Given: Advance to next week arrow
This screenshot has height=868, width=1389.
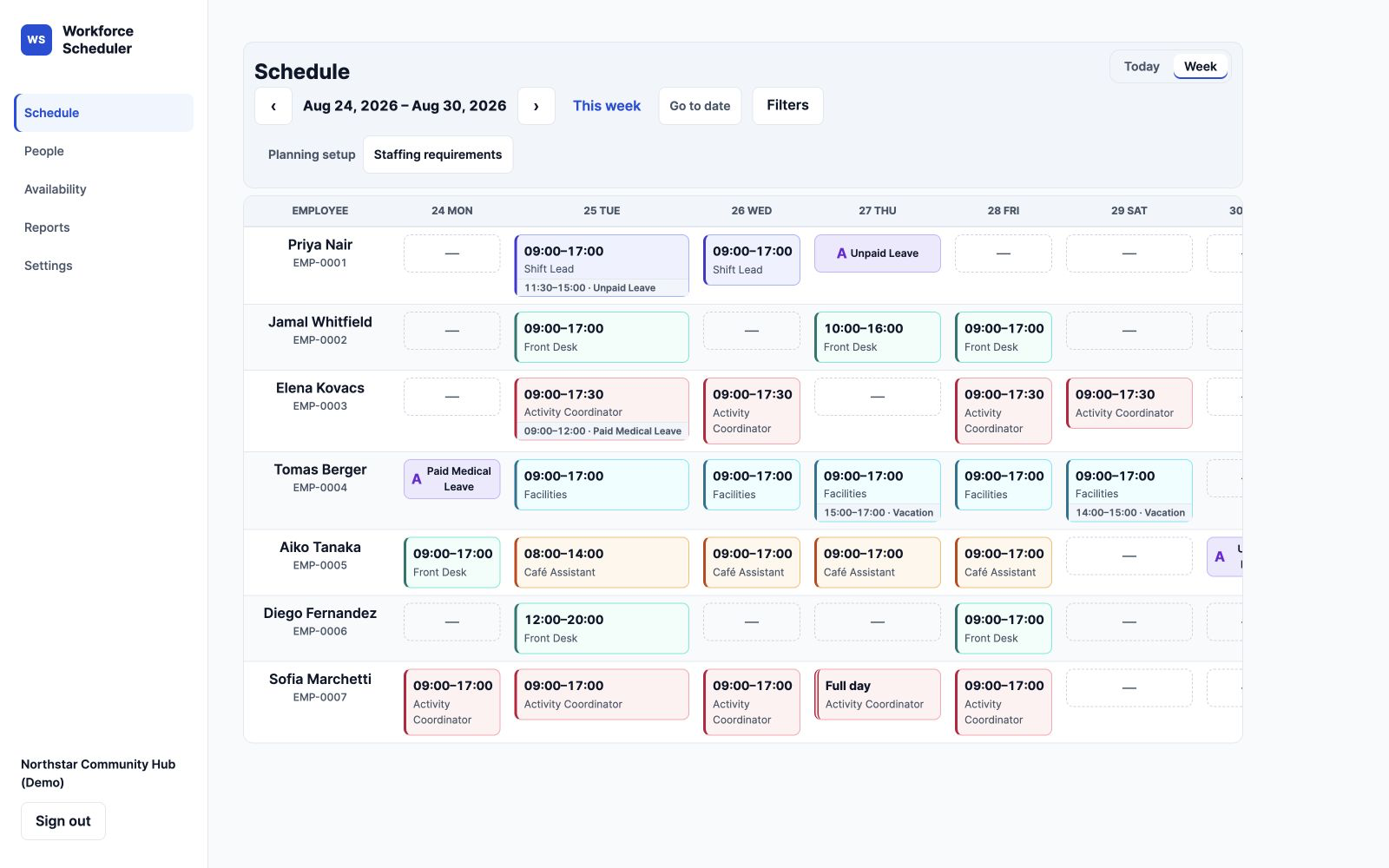Looking at the screenshot, I should pos(537,106).
